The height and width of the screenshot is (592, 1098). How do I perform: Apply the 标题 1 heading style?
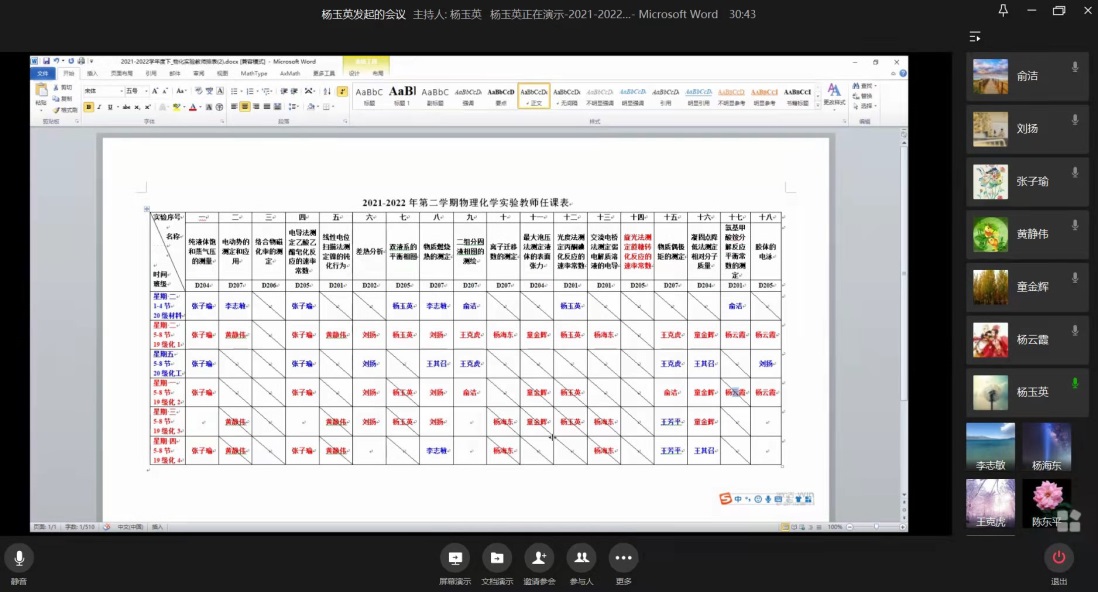402,95
